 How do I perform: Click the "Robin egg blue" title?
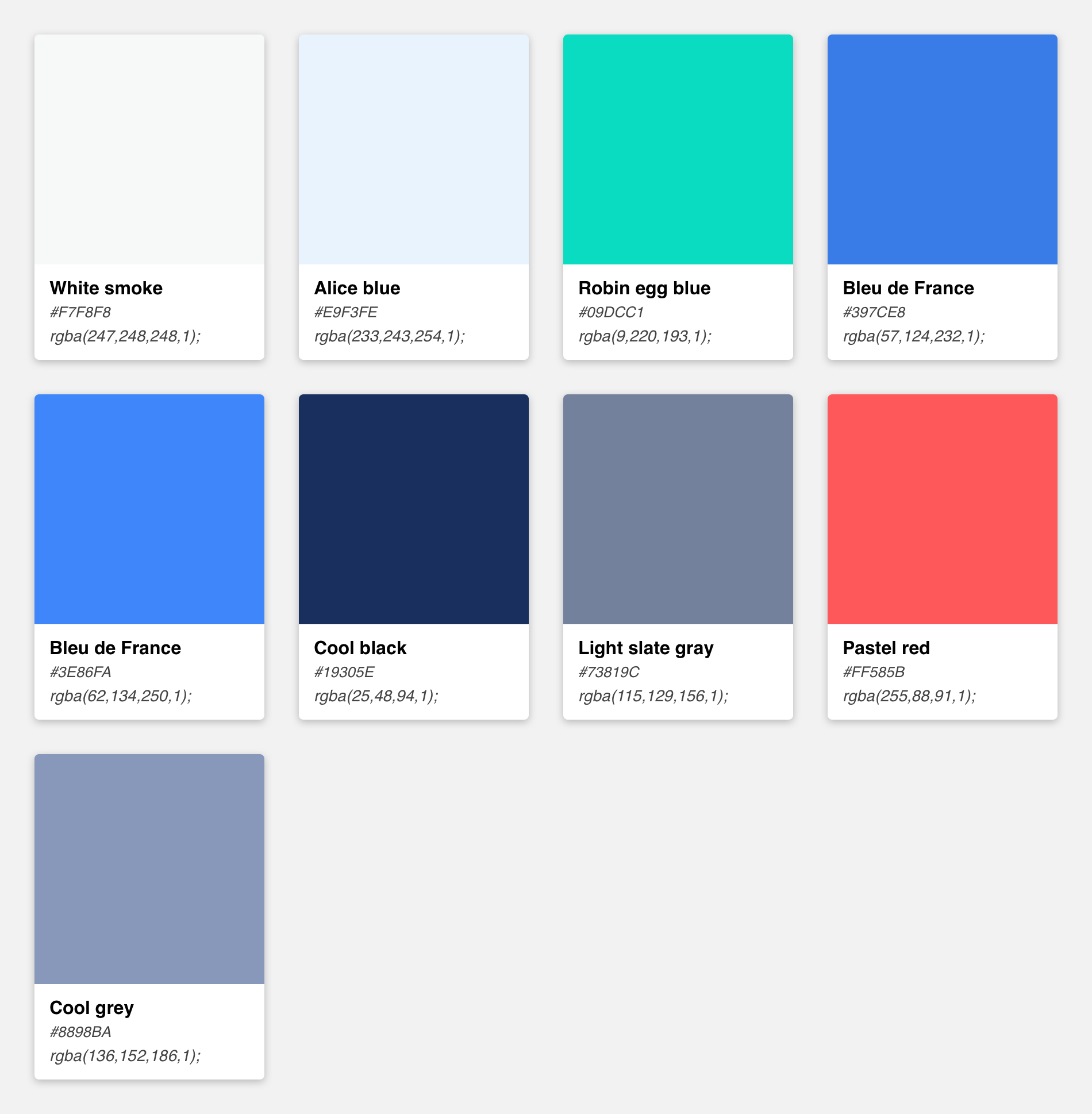click(644, 288)
